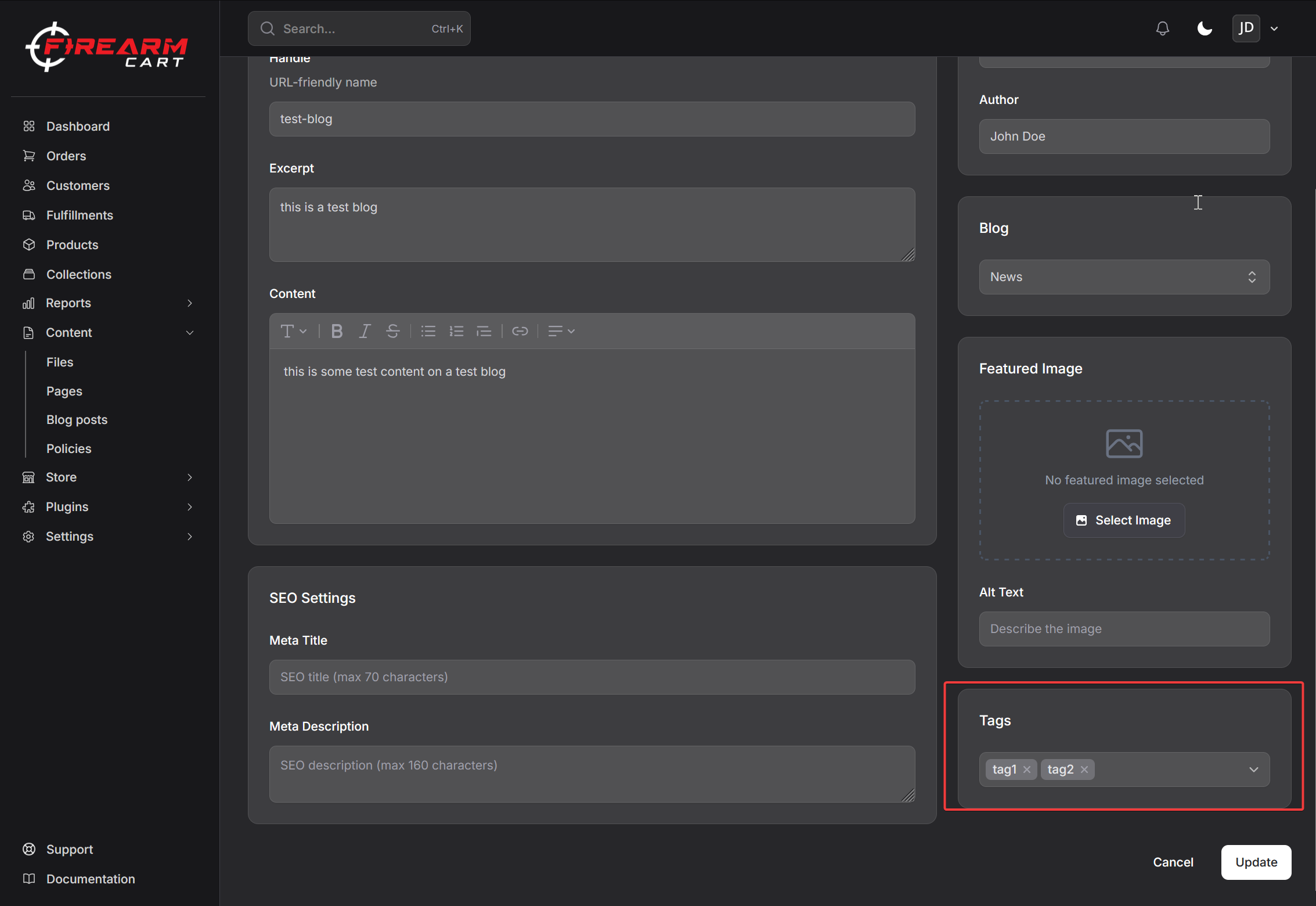This screenshot has width=1316, height=906.
Task: Focus the Search field
Action: pos(359,28)
